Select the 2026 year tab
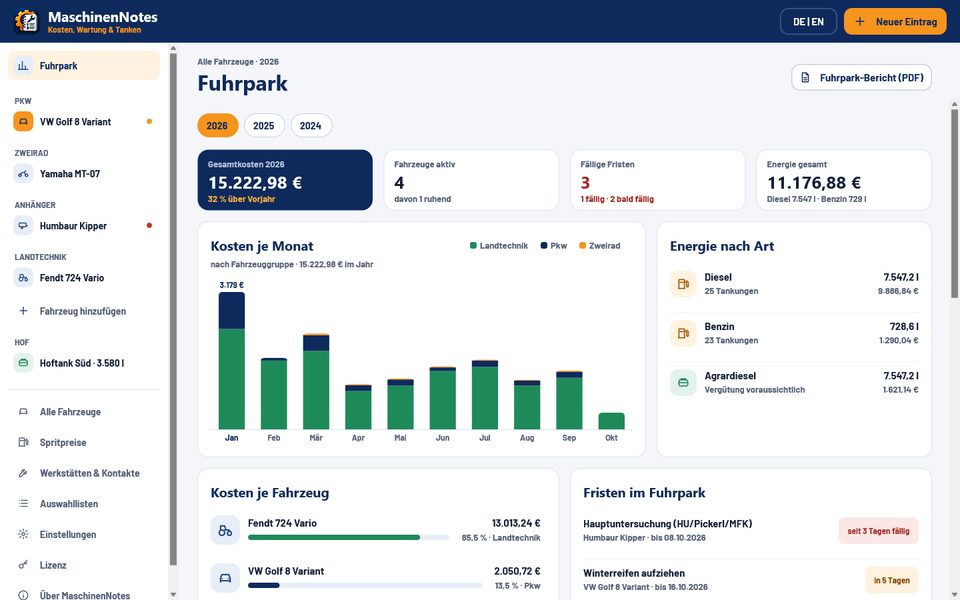The image size is (960, 600). [x=217, y=126]
